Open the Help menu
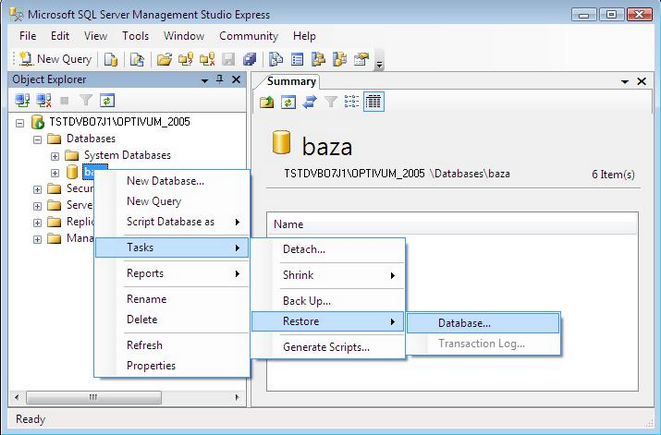Image resolution: width=661 pixels, height=435 pixels. coord(304,36)
